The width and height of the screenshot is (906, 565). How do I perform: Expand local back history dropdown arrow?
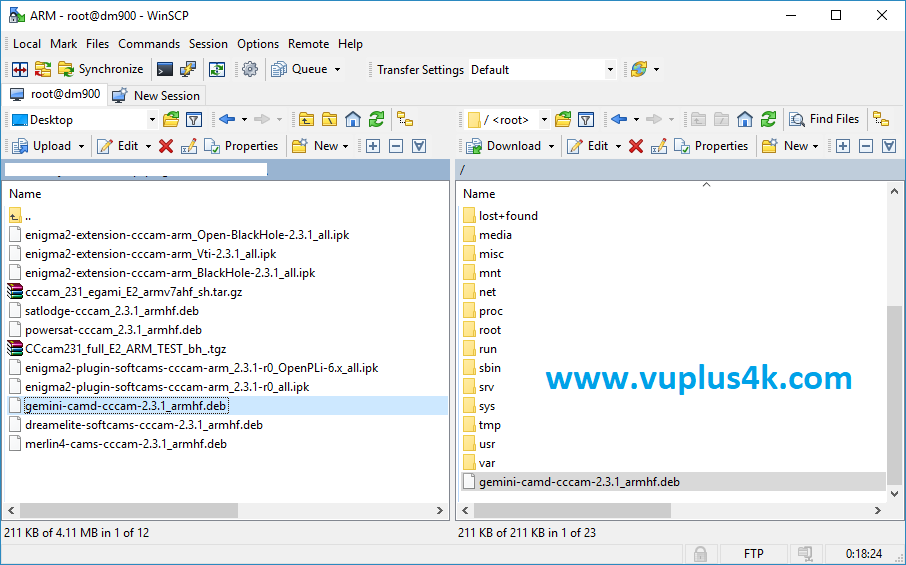[x=244, y=120]
